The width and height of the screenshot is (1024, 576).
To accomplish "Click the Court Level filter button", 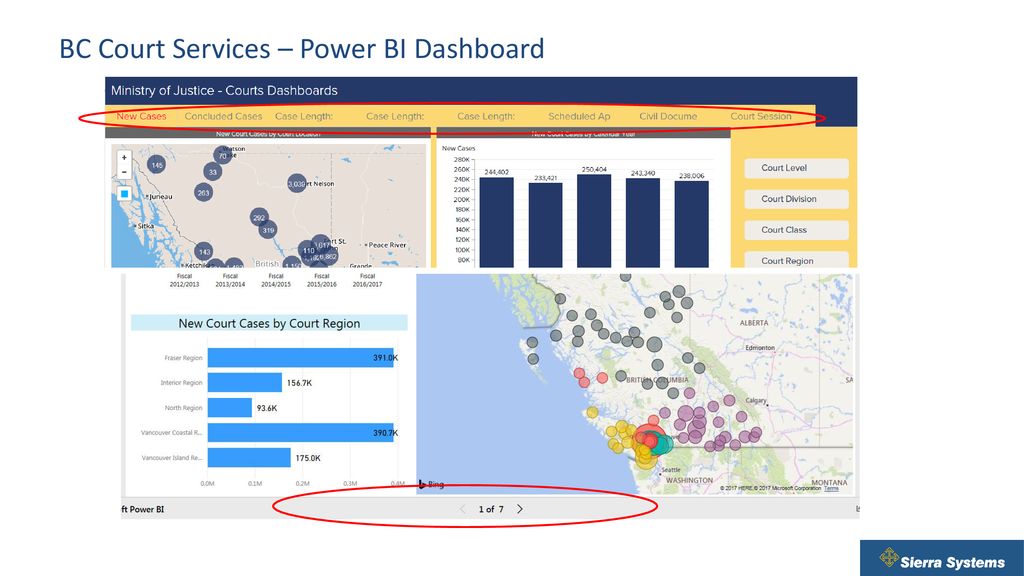I will [x=797, y=168].
